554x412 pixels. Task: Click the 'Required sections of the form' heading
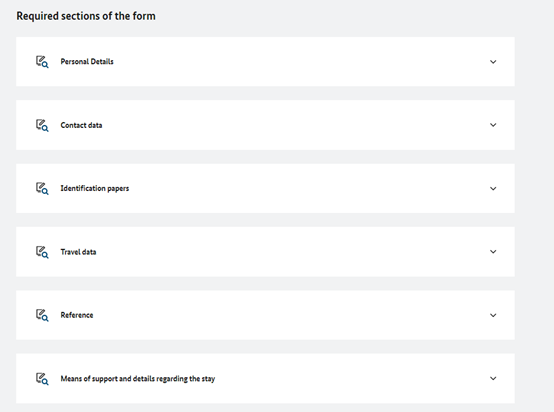[86, 16]
